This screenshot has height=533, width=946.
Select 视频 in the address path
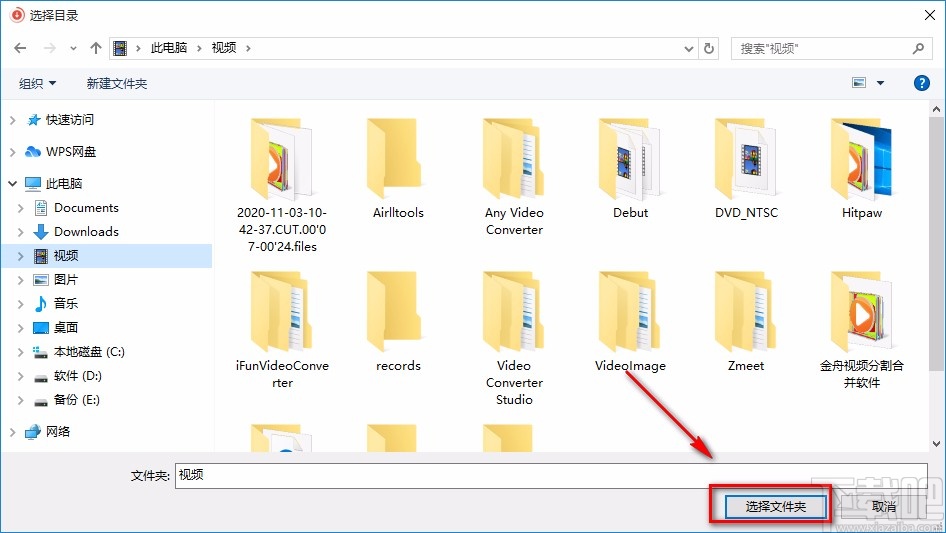(x=223, y=48)
